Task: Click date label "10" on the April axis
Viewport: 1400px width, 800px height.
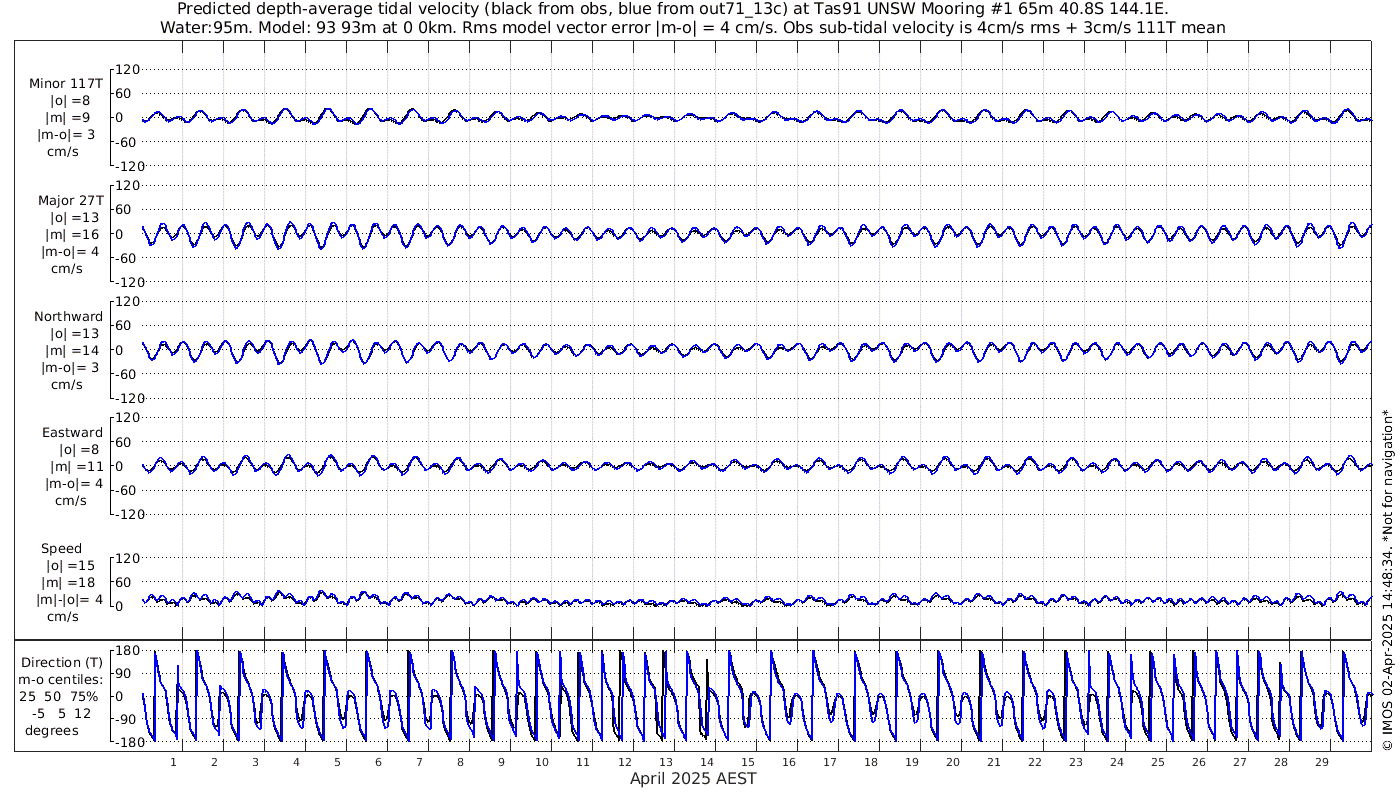Action: click(542, 762)
